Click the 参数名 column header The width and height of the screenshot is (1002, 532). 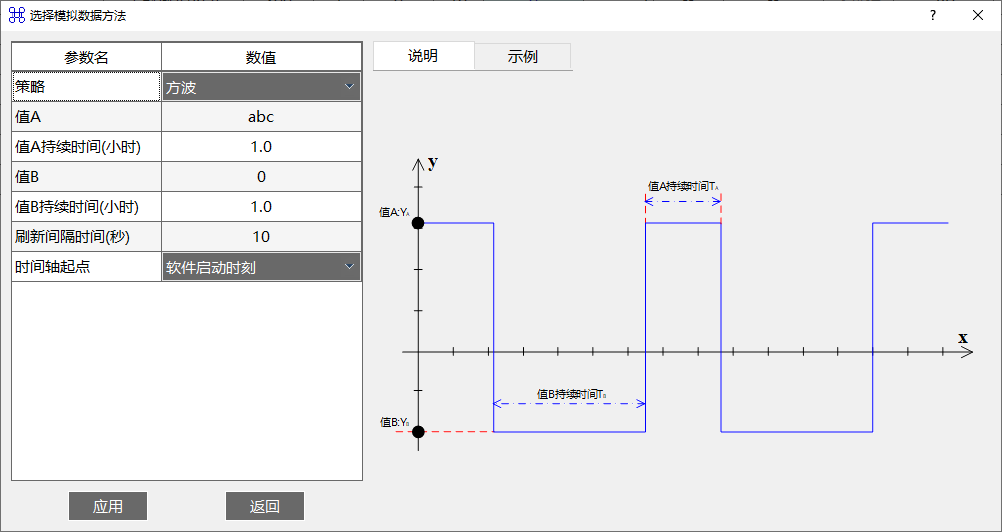coord(86,57)
